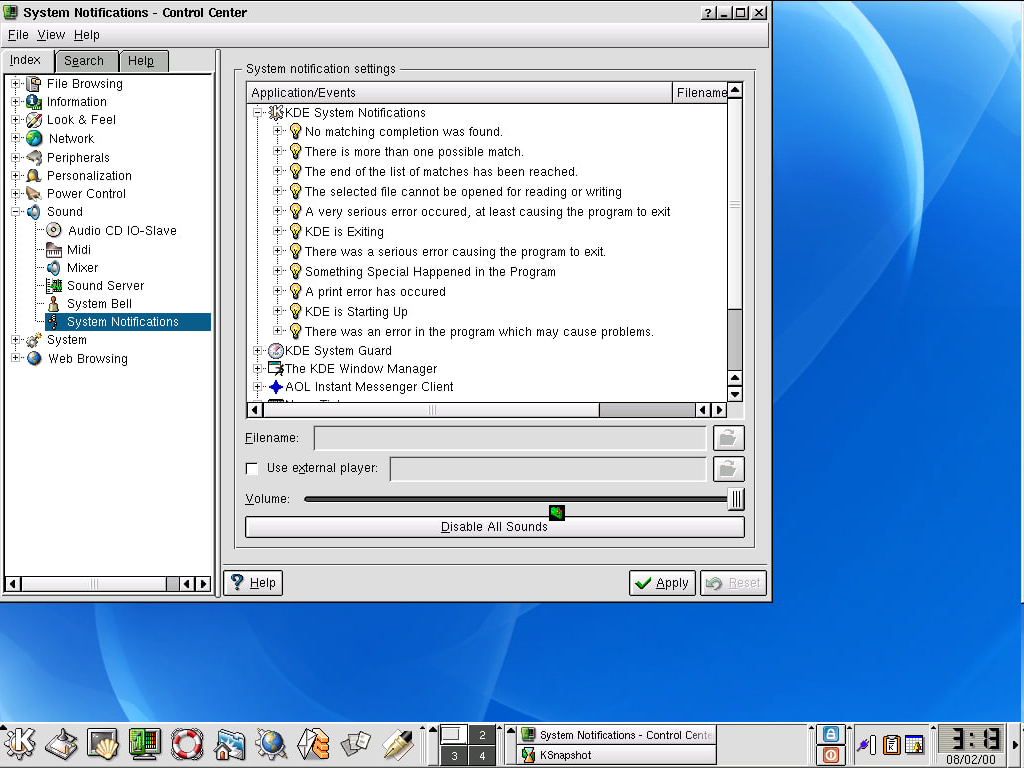Open the life preserver help icon in panel
The height and width of the screenshot is (768, 1024).
[187, 743]
